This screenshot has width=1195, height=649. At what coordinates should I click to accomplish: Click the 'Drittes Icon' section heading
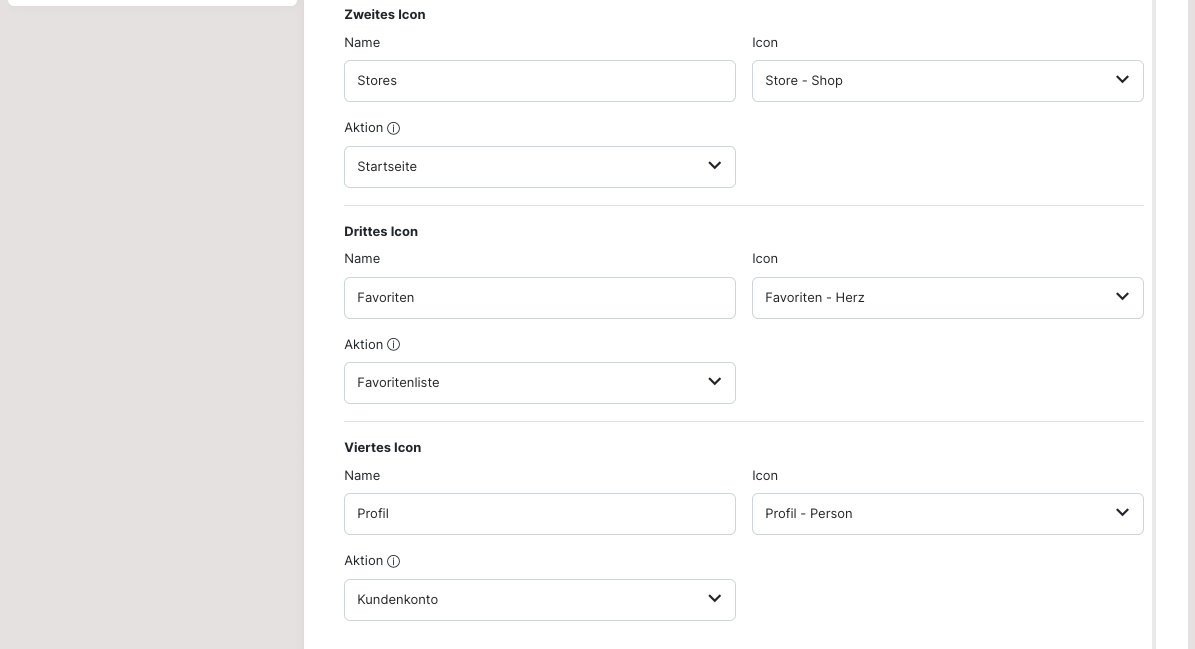(381, 232)
